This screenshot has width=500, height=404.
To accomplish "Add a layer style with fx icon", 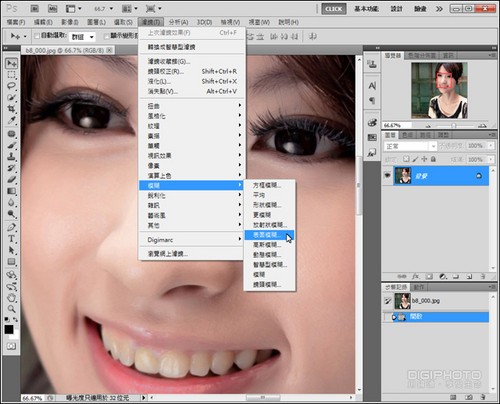I will (416, 277).
